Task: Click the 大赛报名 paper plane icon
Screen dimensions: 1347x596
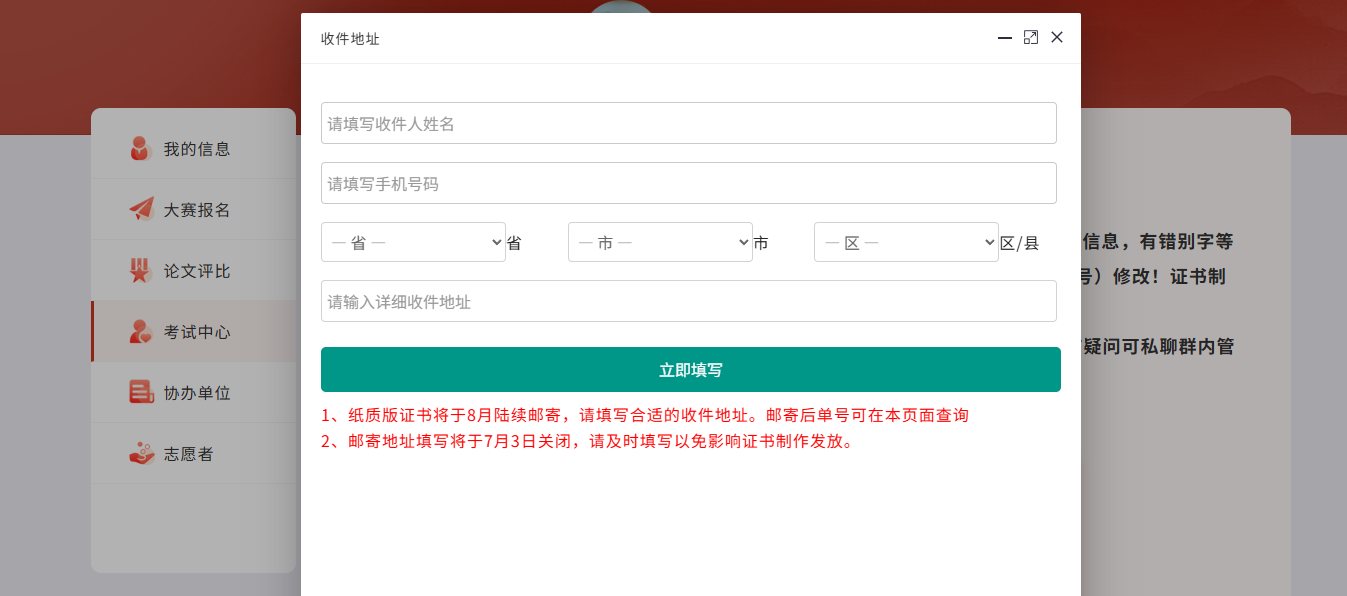Action: pos(141,209)
